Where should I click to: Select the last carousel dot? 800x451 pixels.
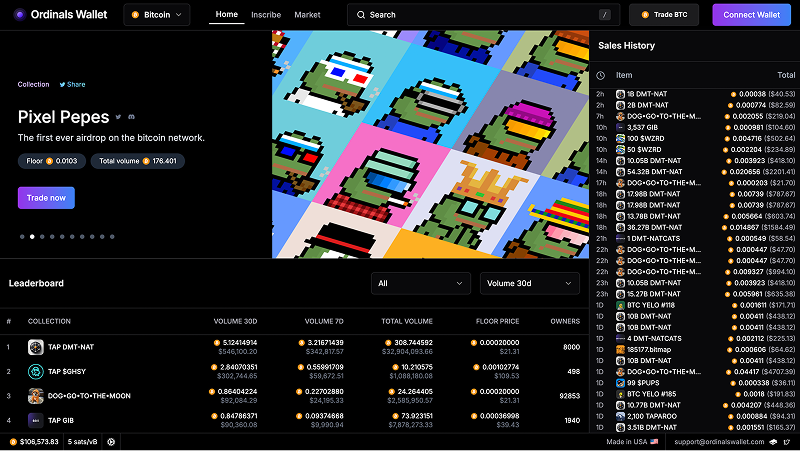[112, 237]
